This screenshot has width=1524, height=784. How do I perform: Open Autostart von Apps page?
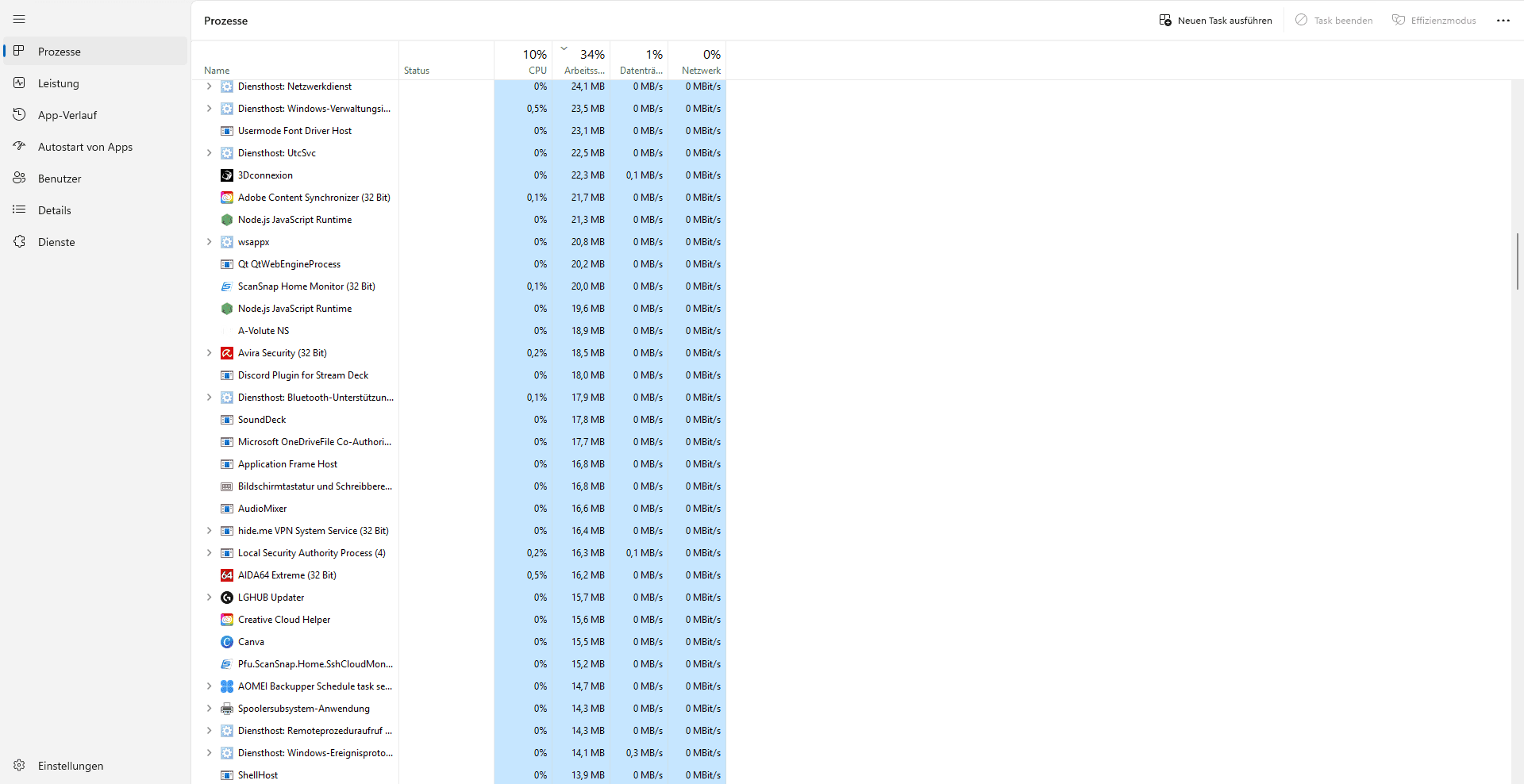click(95, 147)
